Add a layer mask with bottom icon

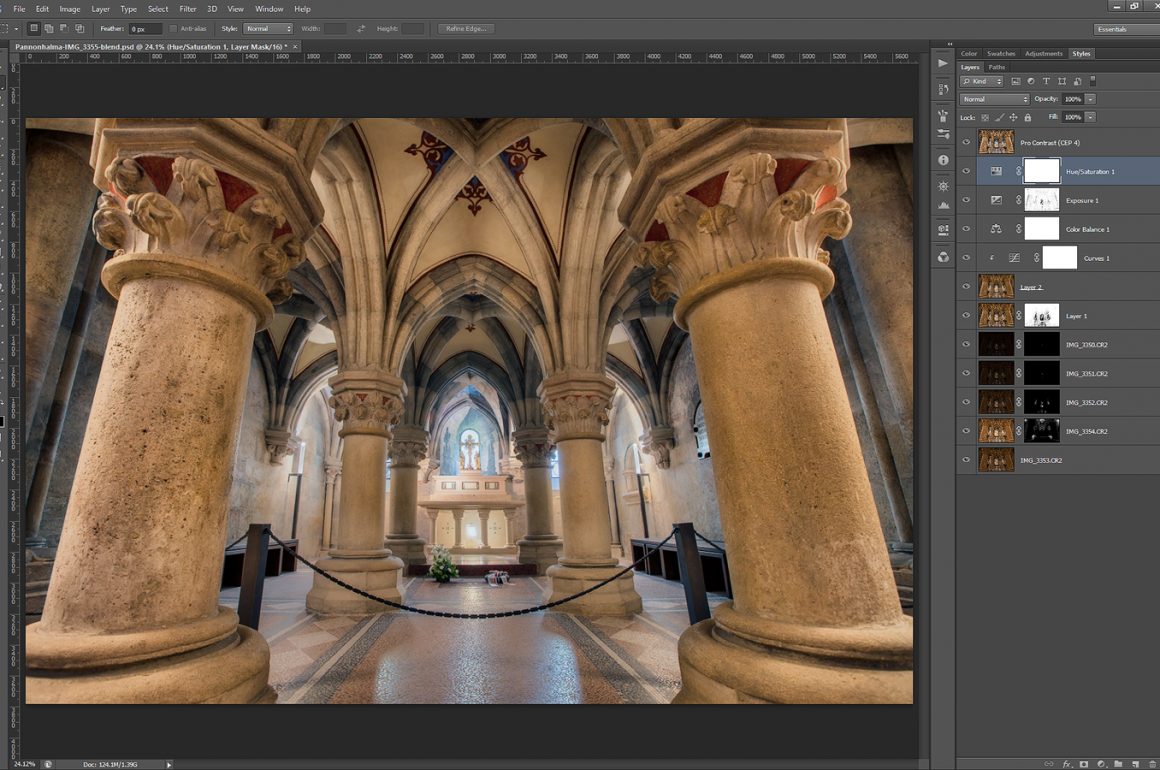[1085, 764]
